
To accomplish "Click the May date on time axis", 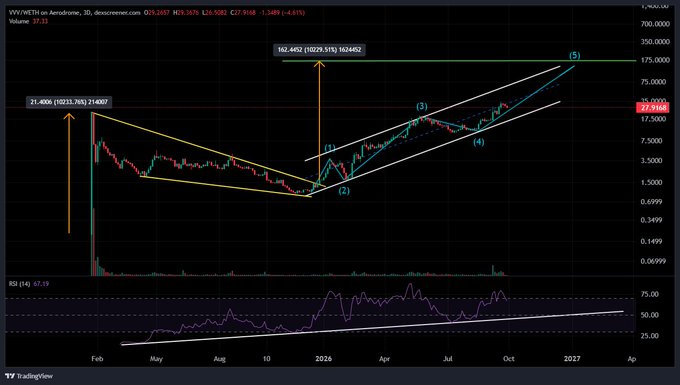I will (x=156, y=359).
